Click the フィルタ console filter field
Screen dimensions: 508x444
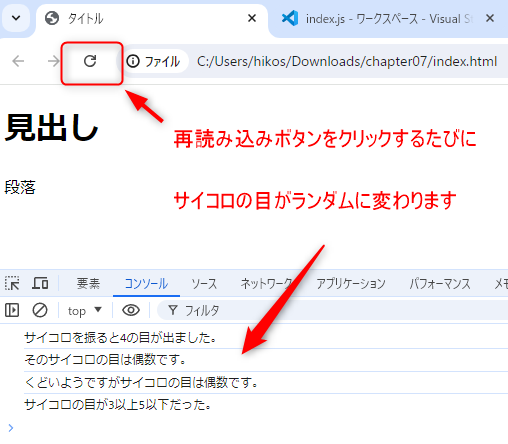(x=333, y=311)
